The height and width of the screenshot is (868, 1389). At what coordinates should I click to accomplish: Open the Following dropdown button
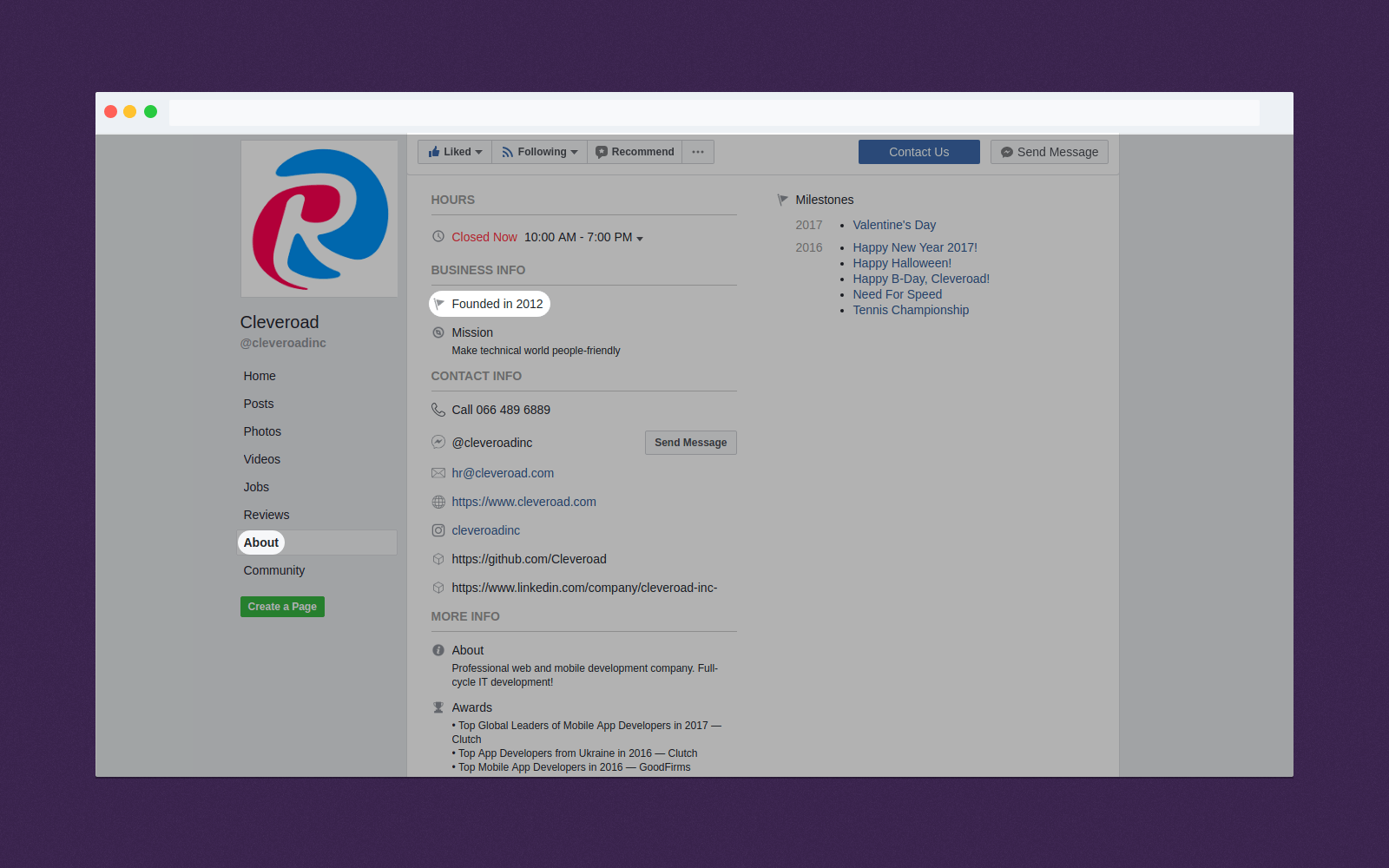tap(539, 152)
